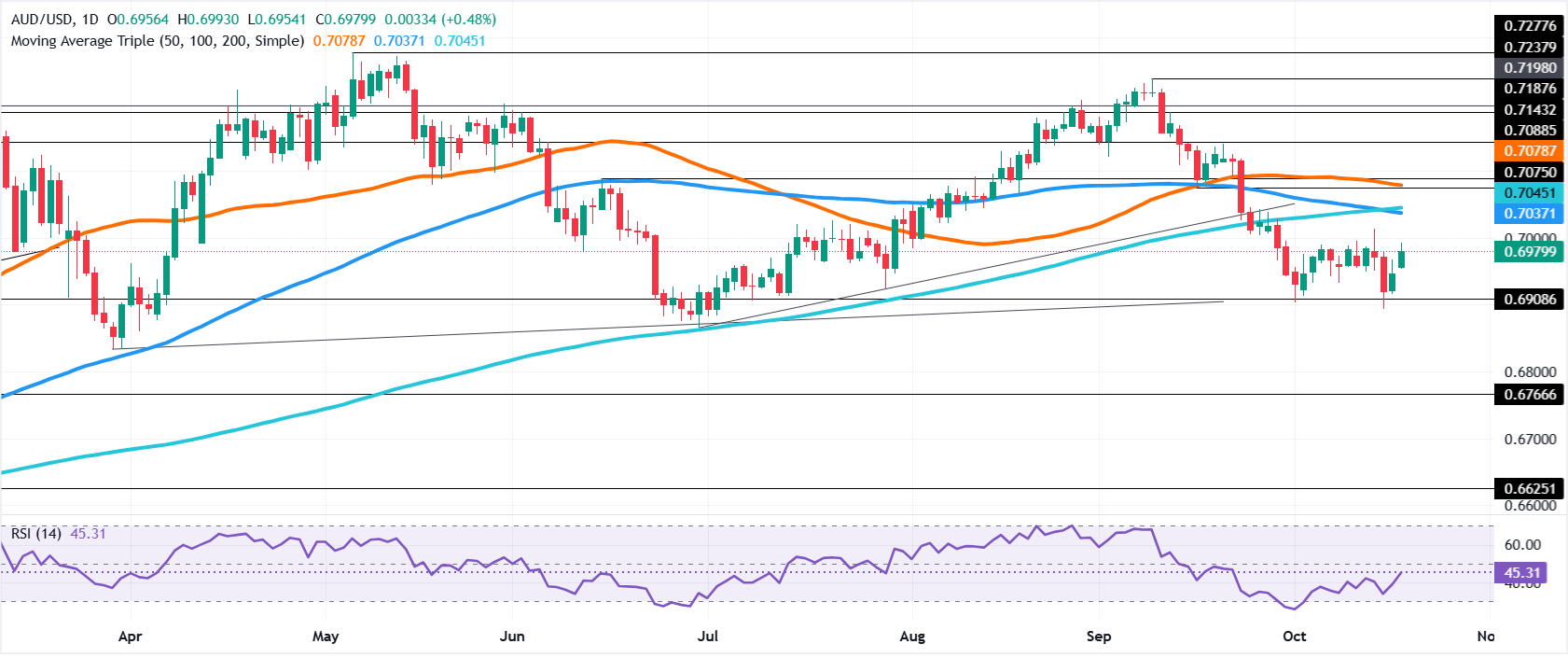
Task: Click the 0.72379 price label on axis
Action: pyautogui.click(x=1530, y=47)
